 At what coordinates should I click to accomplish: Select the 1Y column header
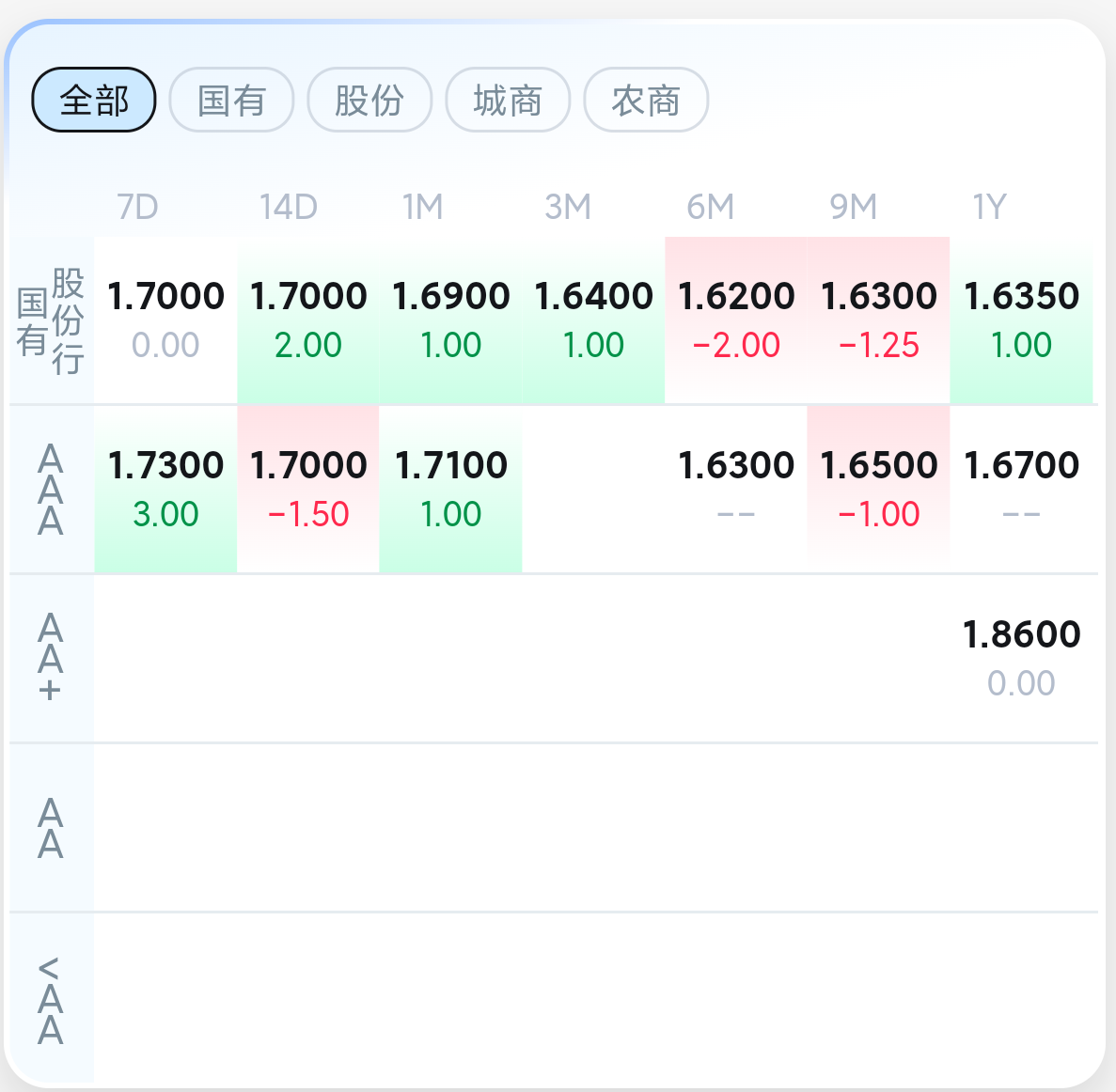(x=989, y=207)
